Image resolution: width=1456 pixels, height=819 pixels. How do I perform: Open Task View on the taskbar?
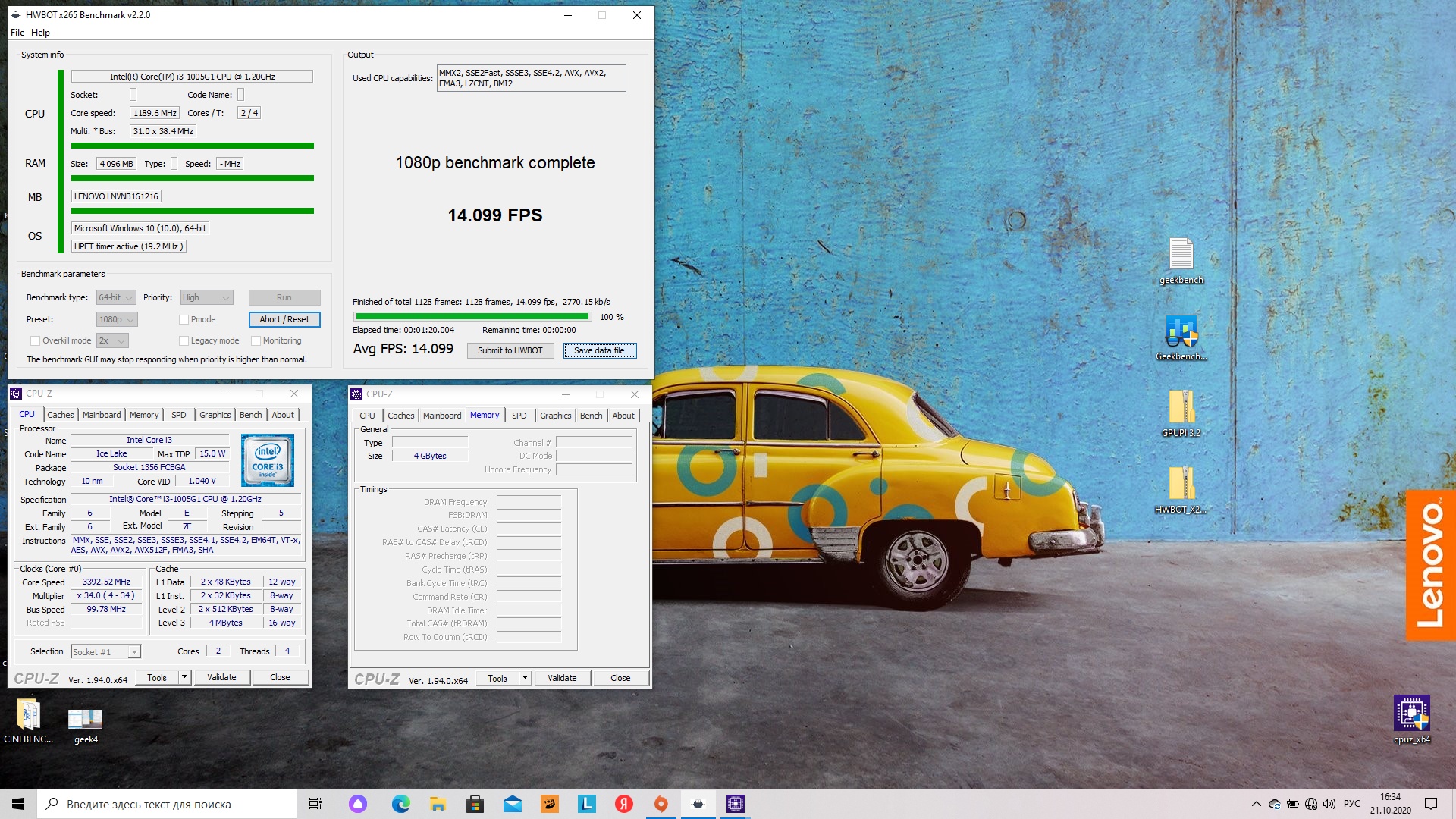pos(315,804)
